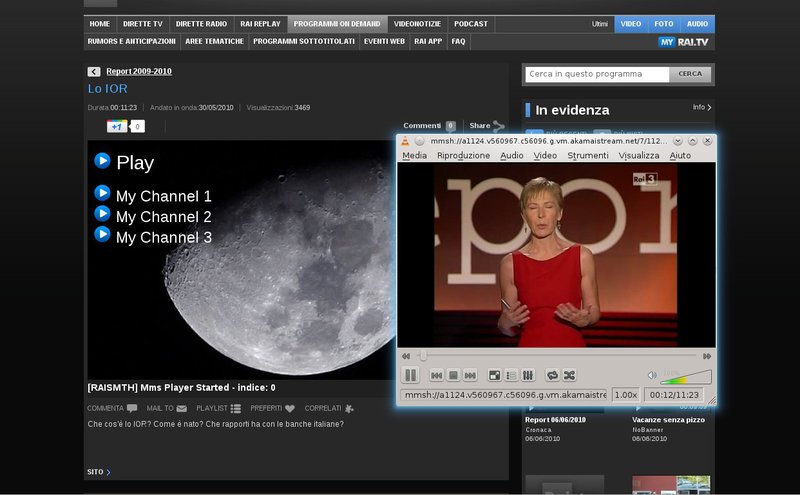Click the VLC stop button
This screenshot has width=800, height=495.
453,375
